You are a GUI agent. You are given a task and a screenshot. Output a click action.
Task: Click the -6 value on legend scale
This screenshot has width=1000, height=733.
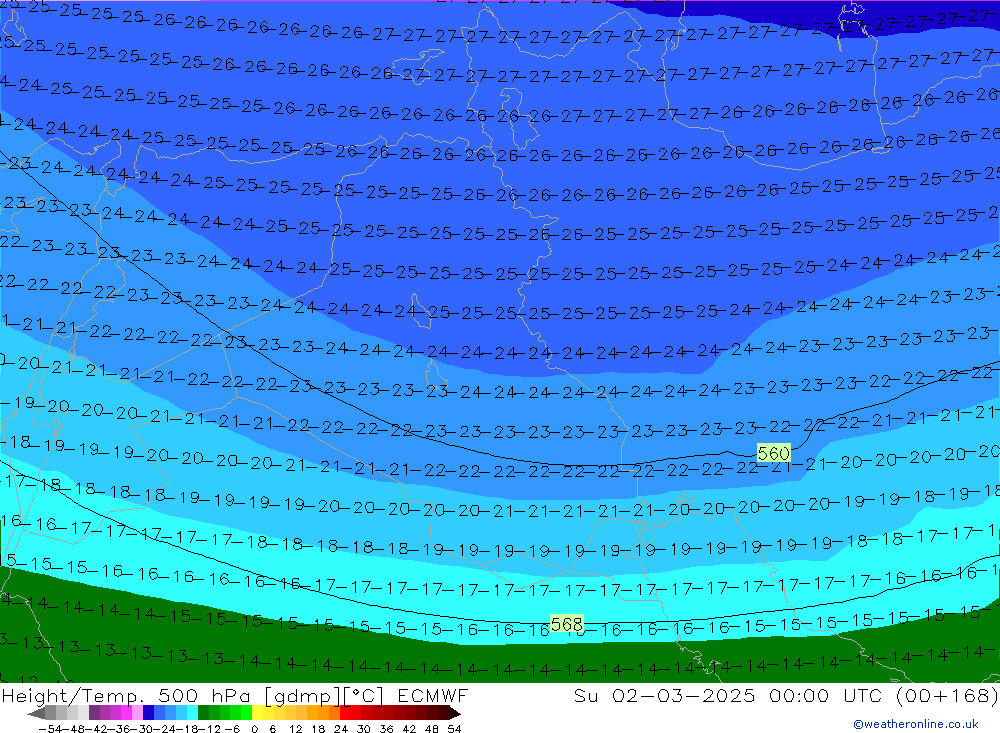click(x=232, y=729)
